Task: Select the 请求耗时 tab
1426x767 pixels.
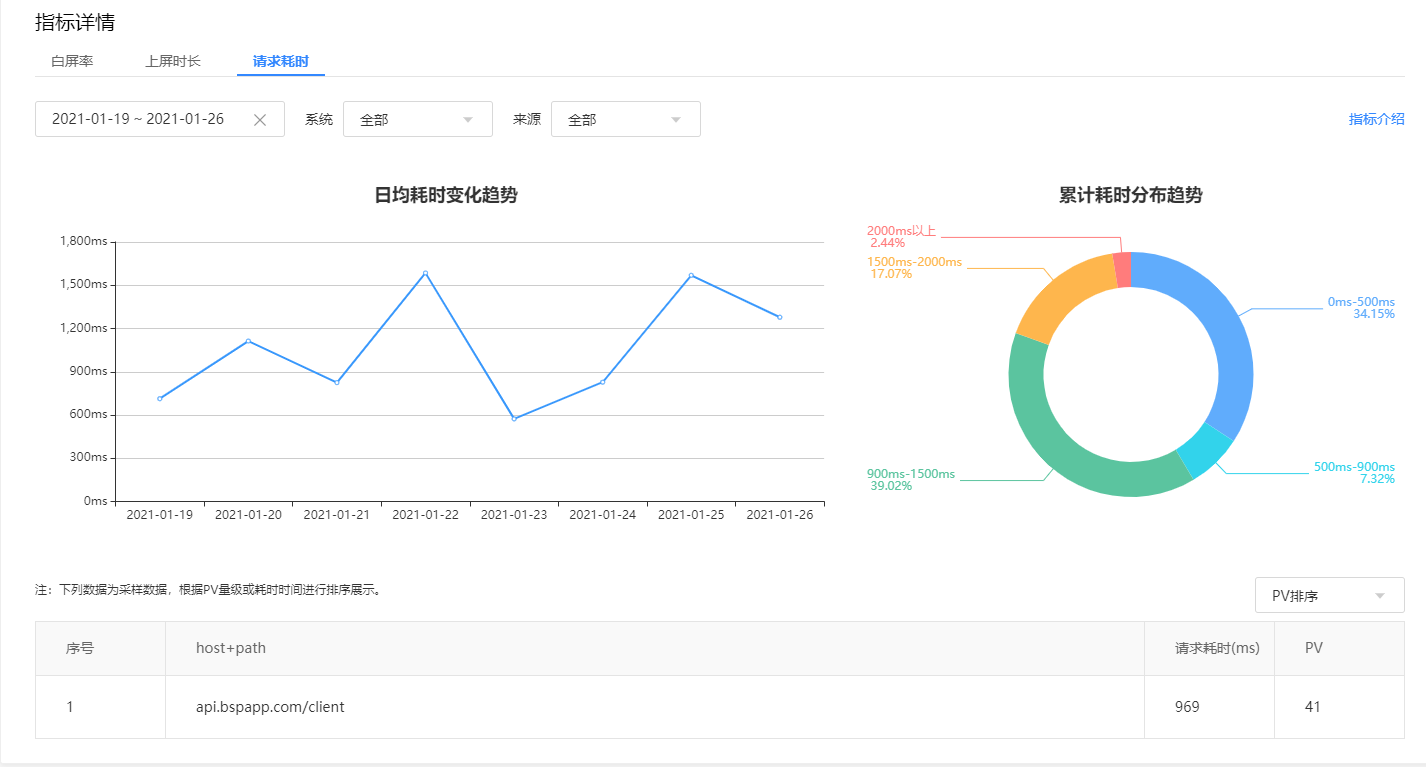Action: 280,60
